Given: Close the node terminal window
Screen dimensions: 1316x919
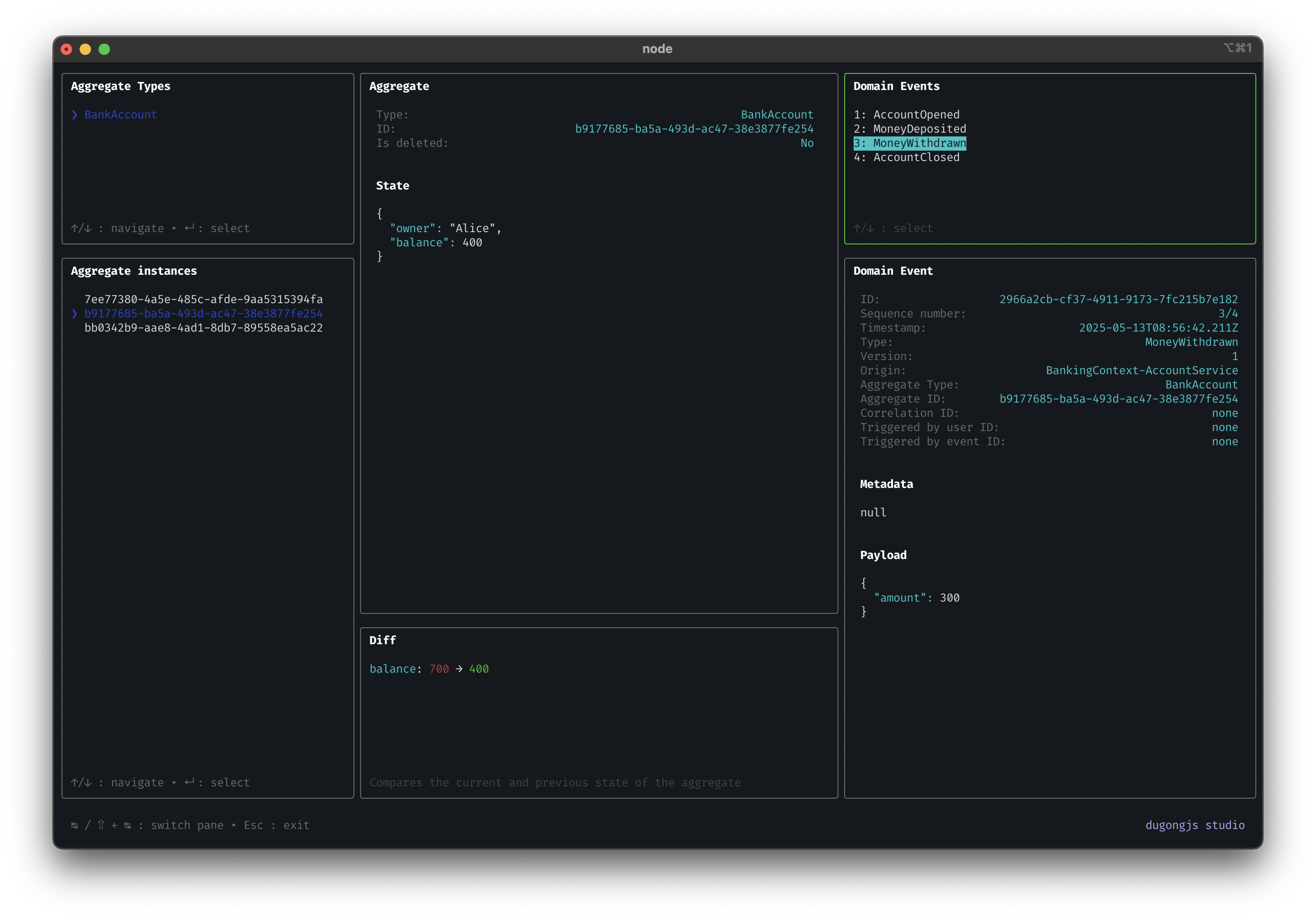Looking at the screenshot, I should pyautogui.click(x=66, y=49).
